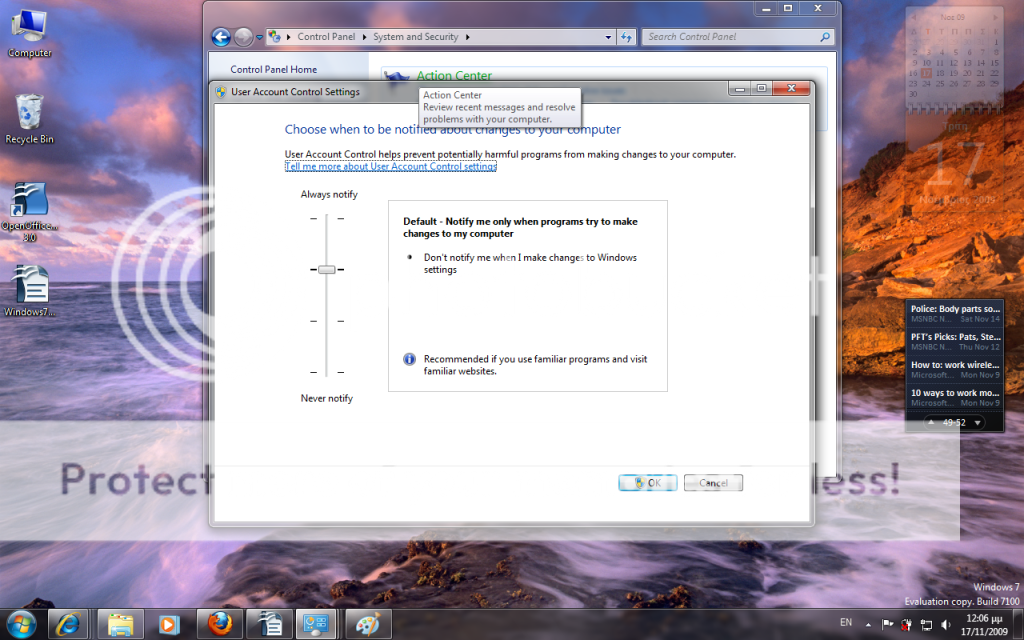Expand the address bar history dropdown
This screenshot has height=640, width=1024.
pos(608,37)
